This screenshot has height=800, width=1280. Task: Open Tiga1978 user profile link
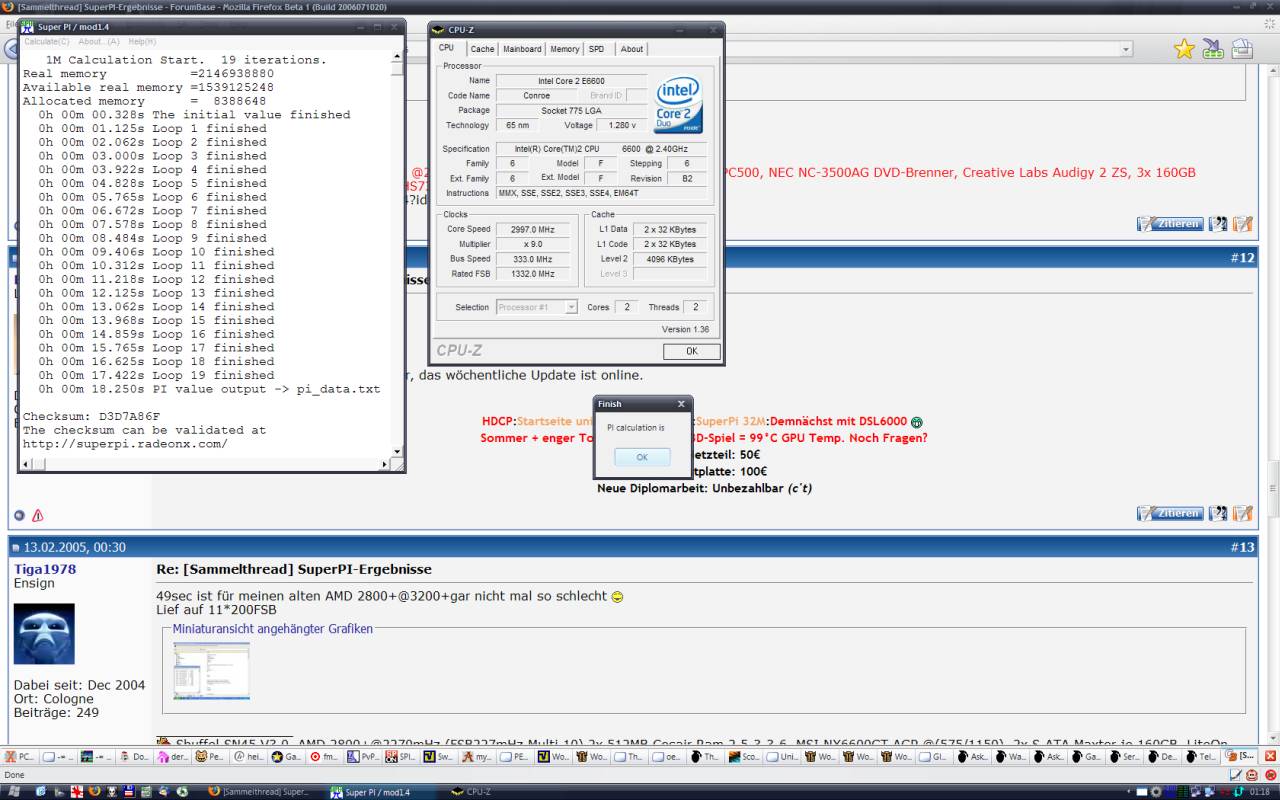[45, 569]
